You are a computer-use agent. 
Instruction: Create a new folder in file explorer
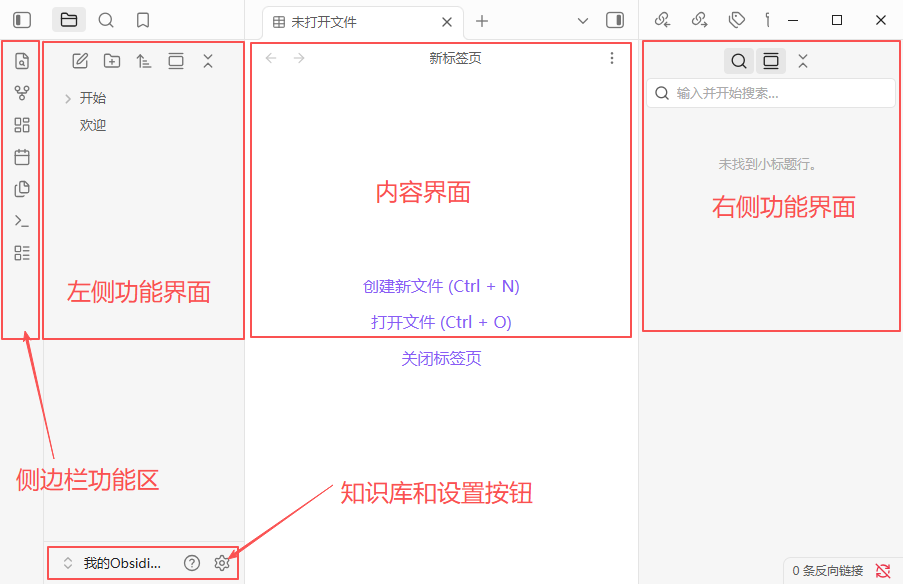click(x=112, y=61)
